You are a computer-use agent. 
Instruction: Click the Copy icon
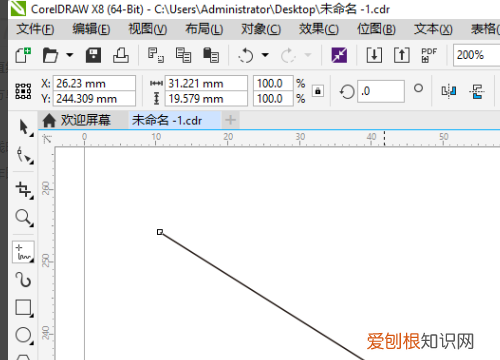(183, 55)
